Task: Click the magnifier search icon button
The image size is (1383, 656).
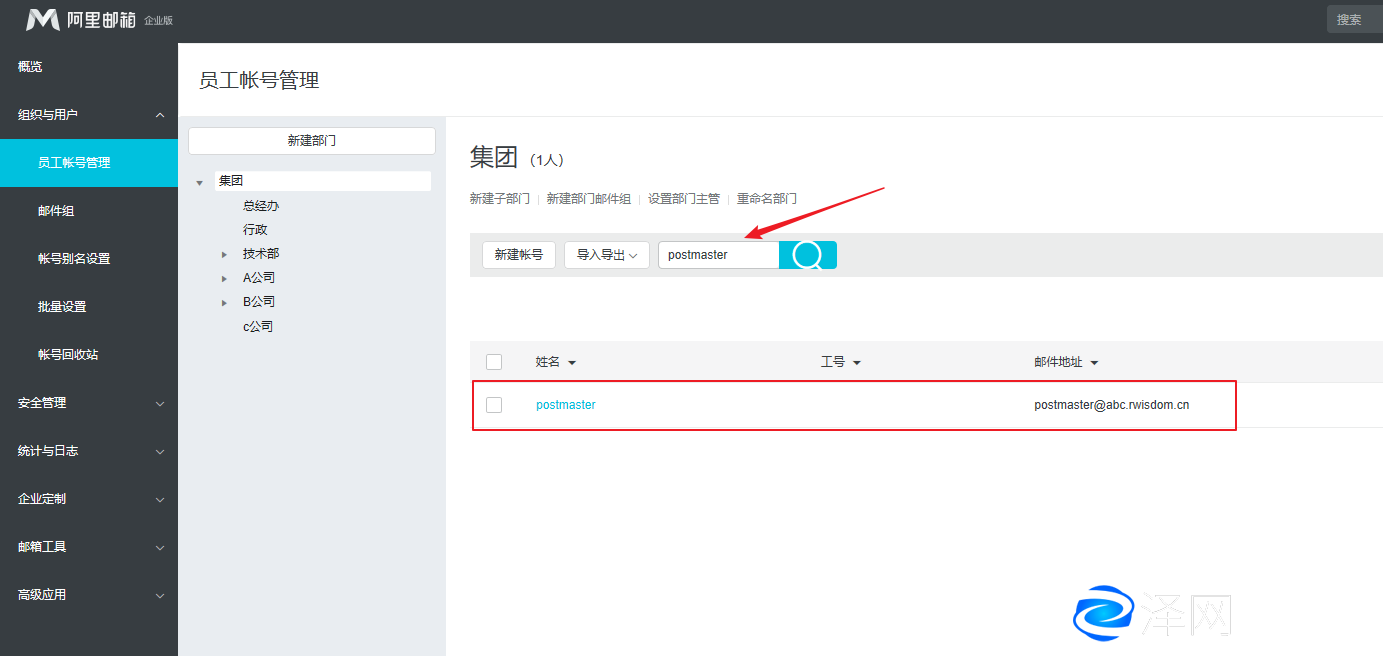Action: 807,255
